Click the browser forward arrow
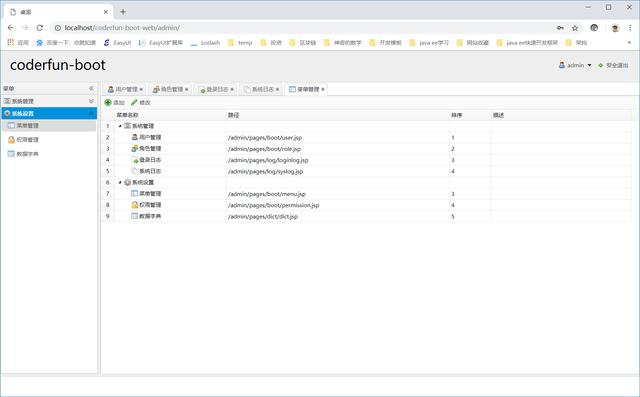This screenshot has width=640, height=397. [25, 28]
